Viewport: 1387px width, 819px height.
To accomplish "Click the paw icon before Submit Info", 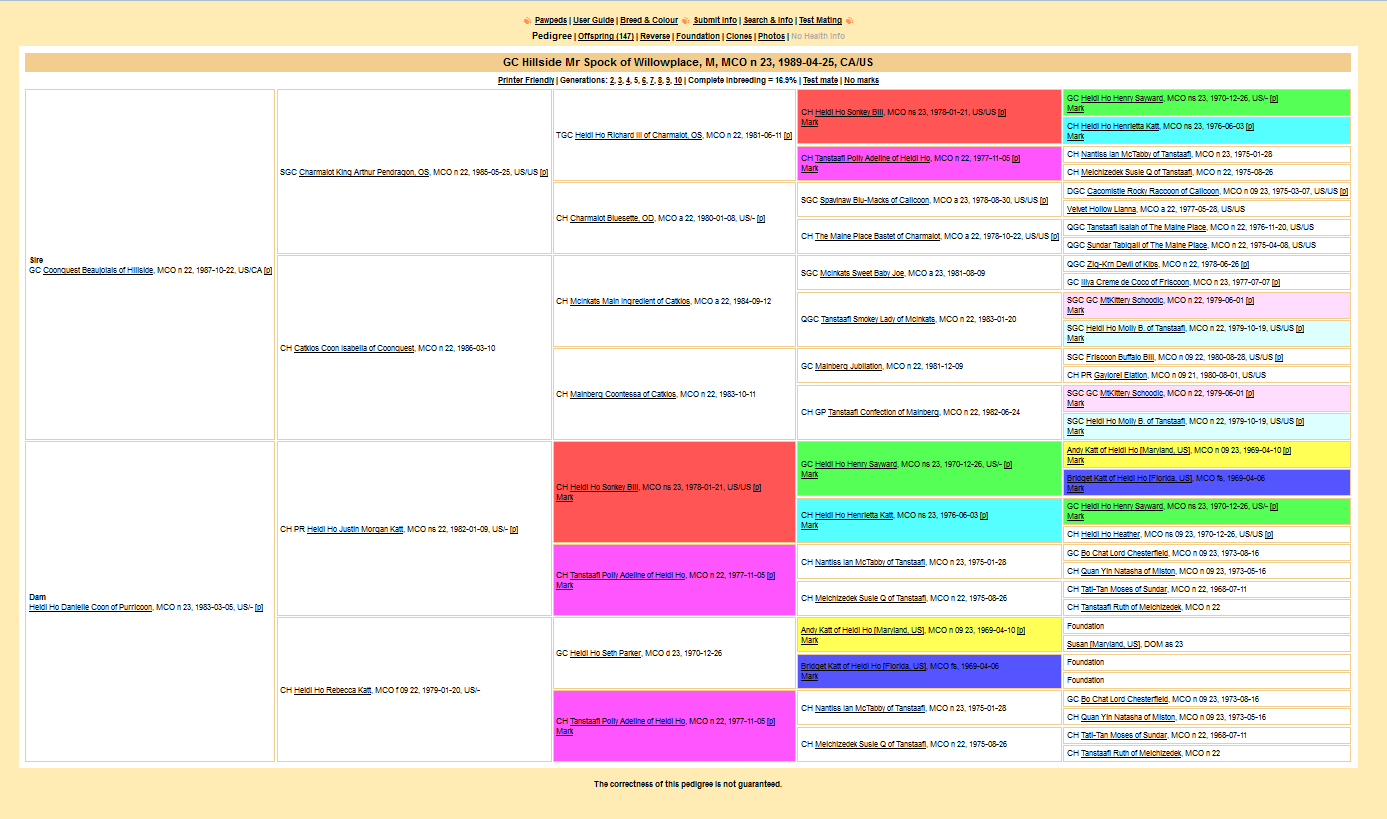I will pyautogui.click(x=686, y=20).
